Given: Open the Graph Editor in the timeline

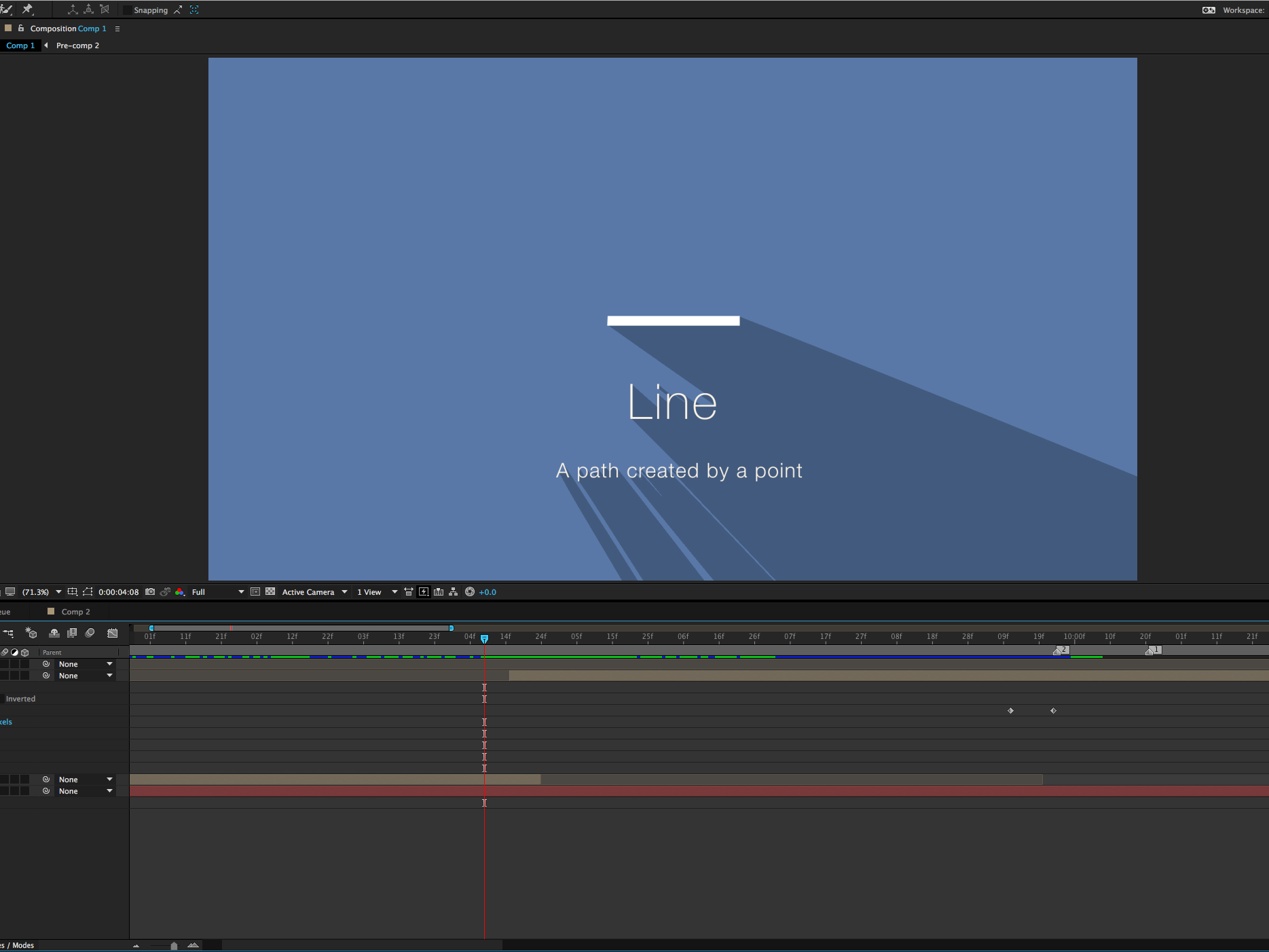Looking at the screenshot, I should pyautogui.click(x=113, y=633).
